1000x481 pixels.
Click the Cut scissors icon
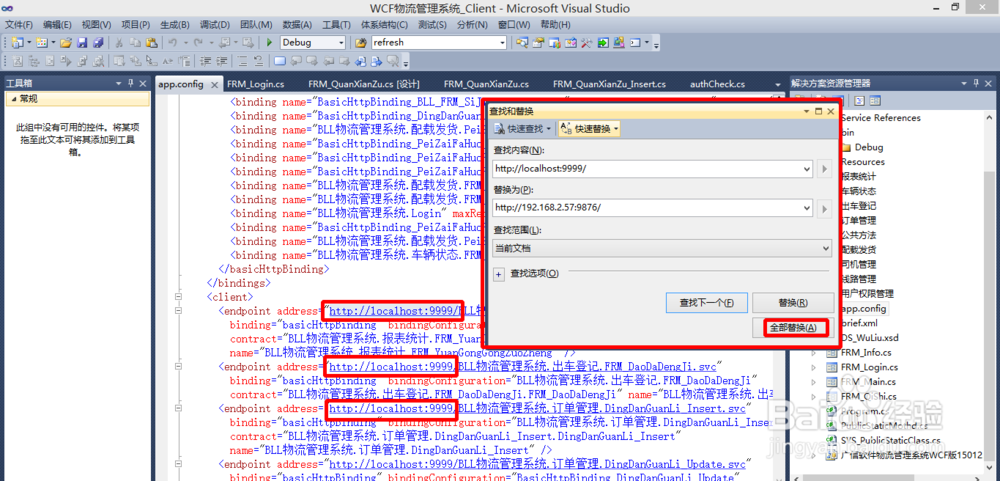coord(119,43)
